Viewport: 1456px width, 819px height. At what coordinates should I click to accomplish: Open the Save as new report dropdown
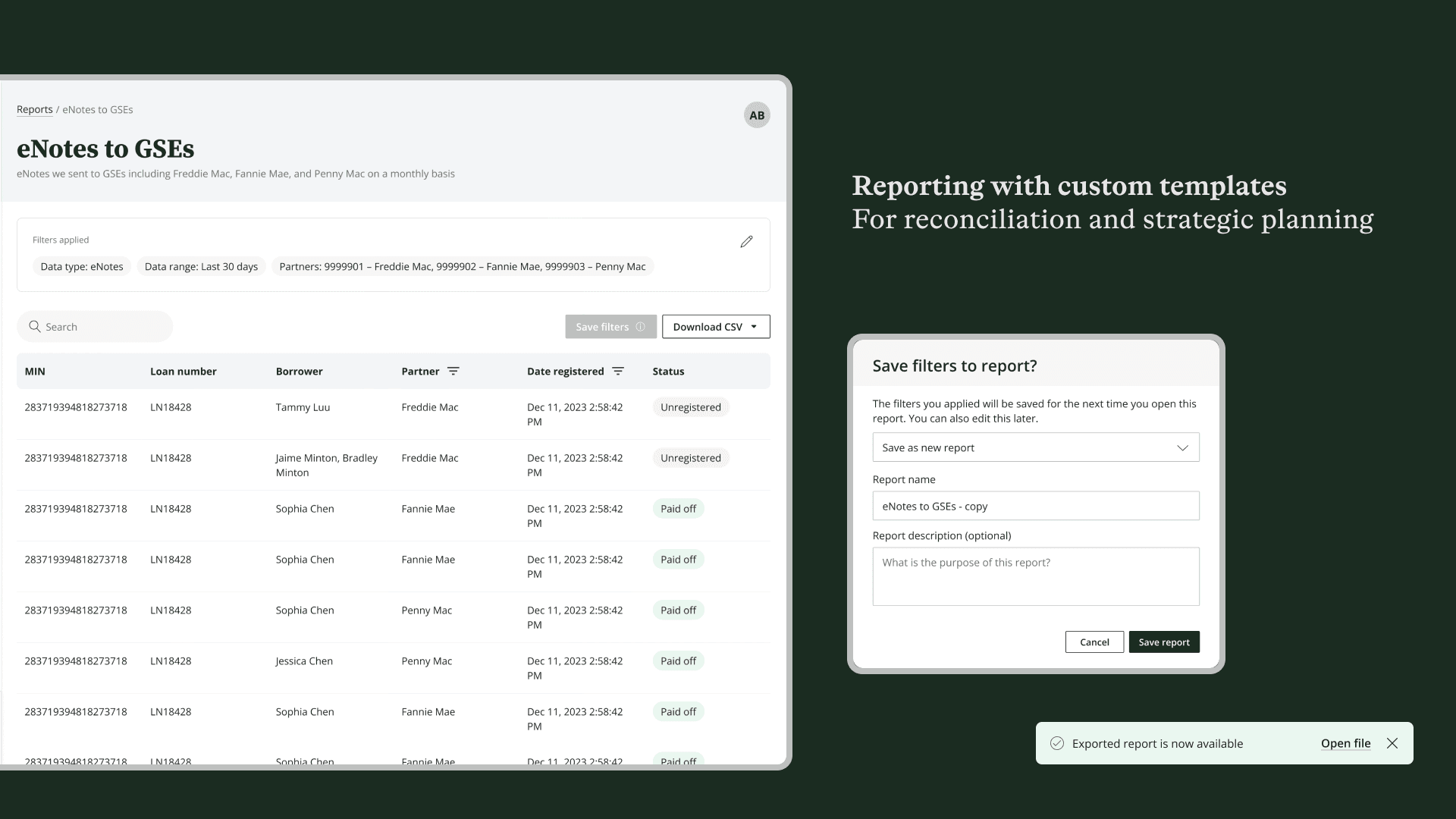coord(1035,447)
